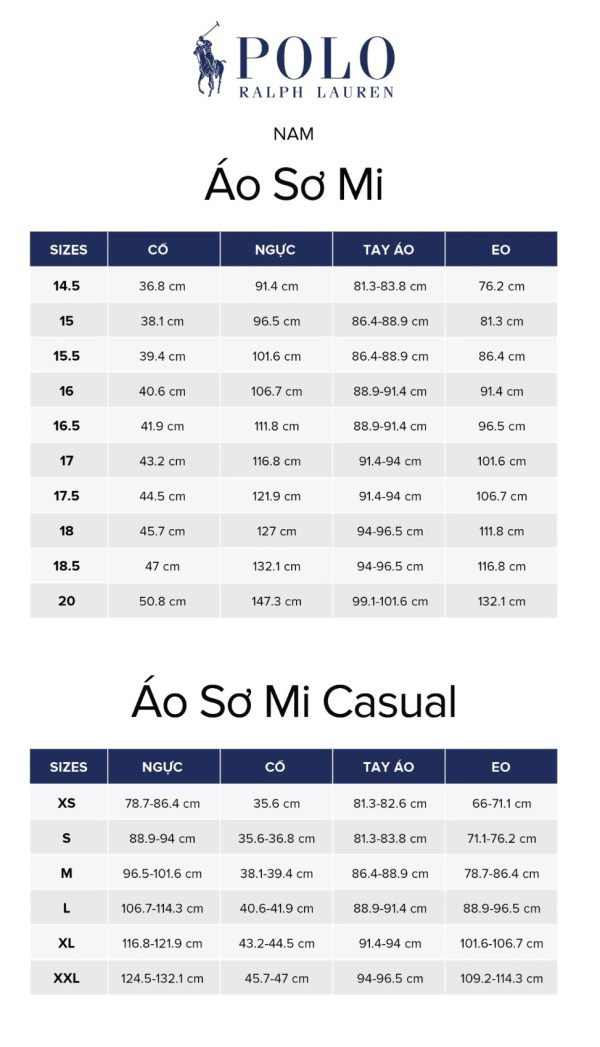Select the 109.2-114.3 cm waist value
The image size is (600, 1047).
[x=501, y=978]
